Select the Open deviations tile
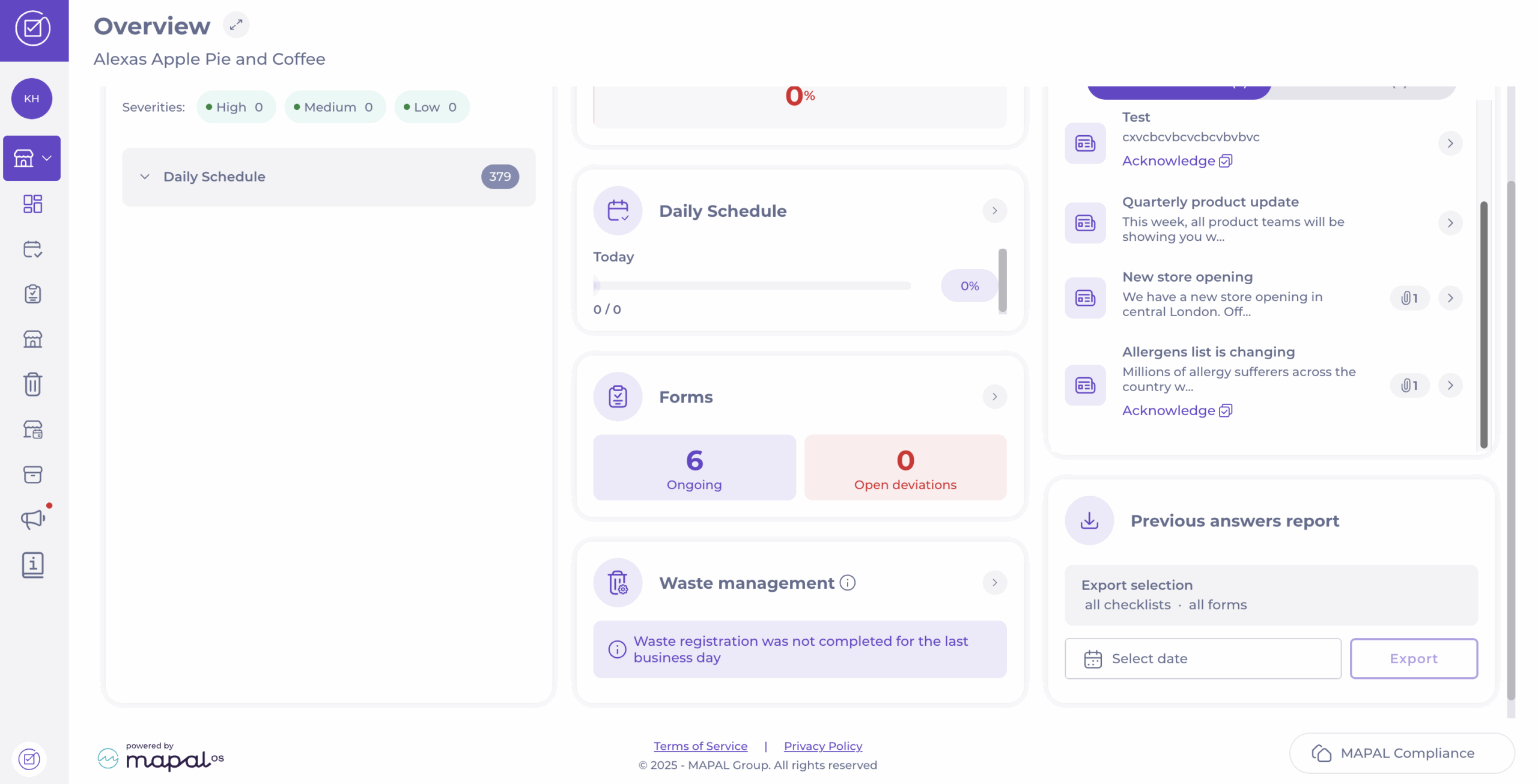 [905, 467]
